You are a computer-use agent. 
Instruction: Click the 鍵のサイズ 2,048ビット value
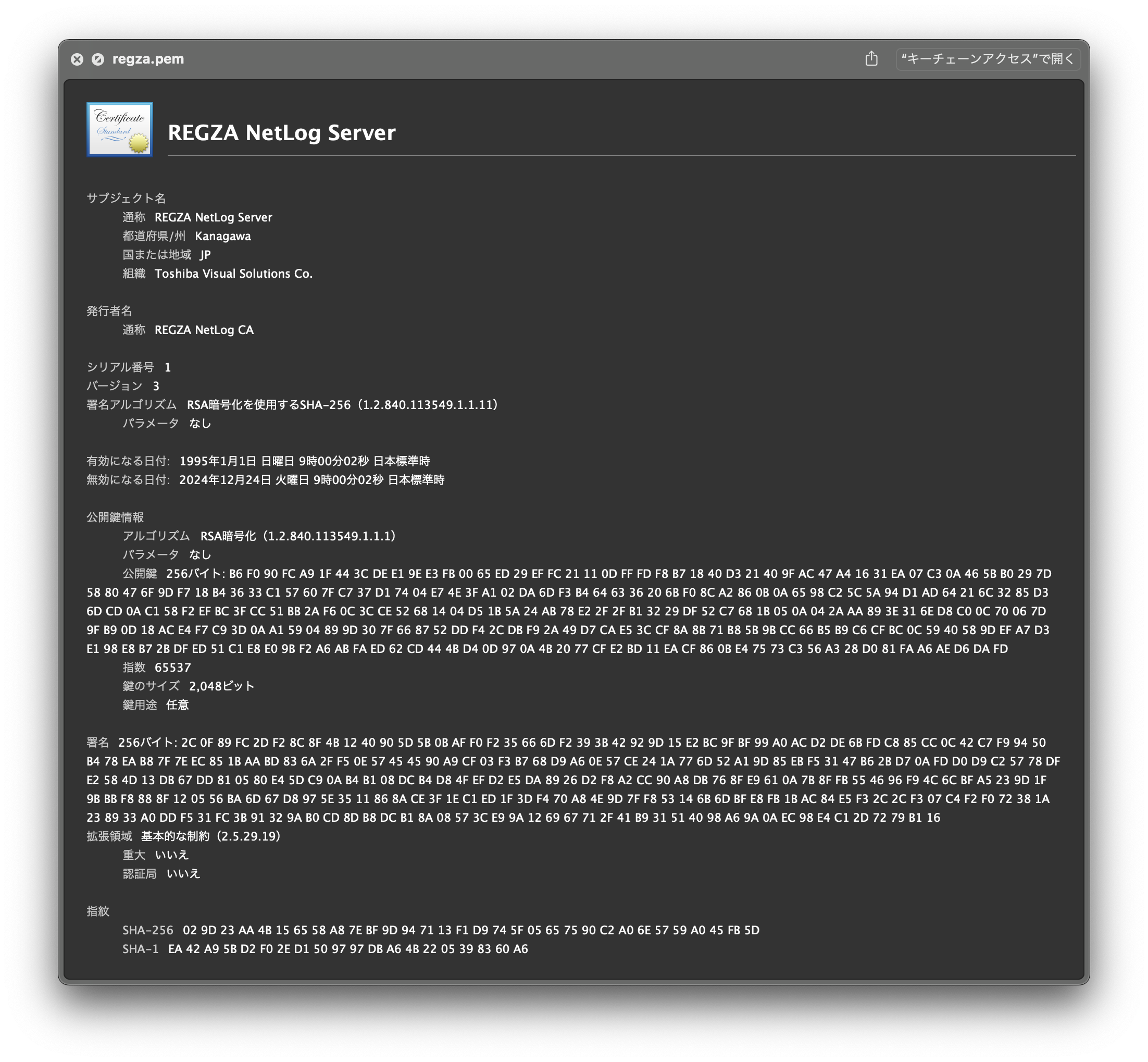[x=222, y=686]
